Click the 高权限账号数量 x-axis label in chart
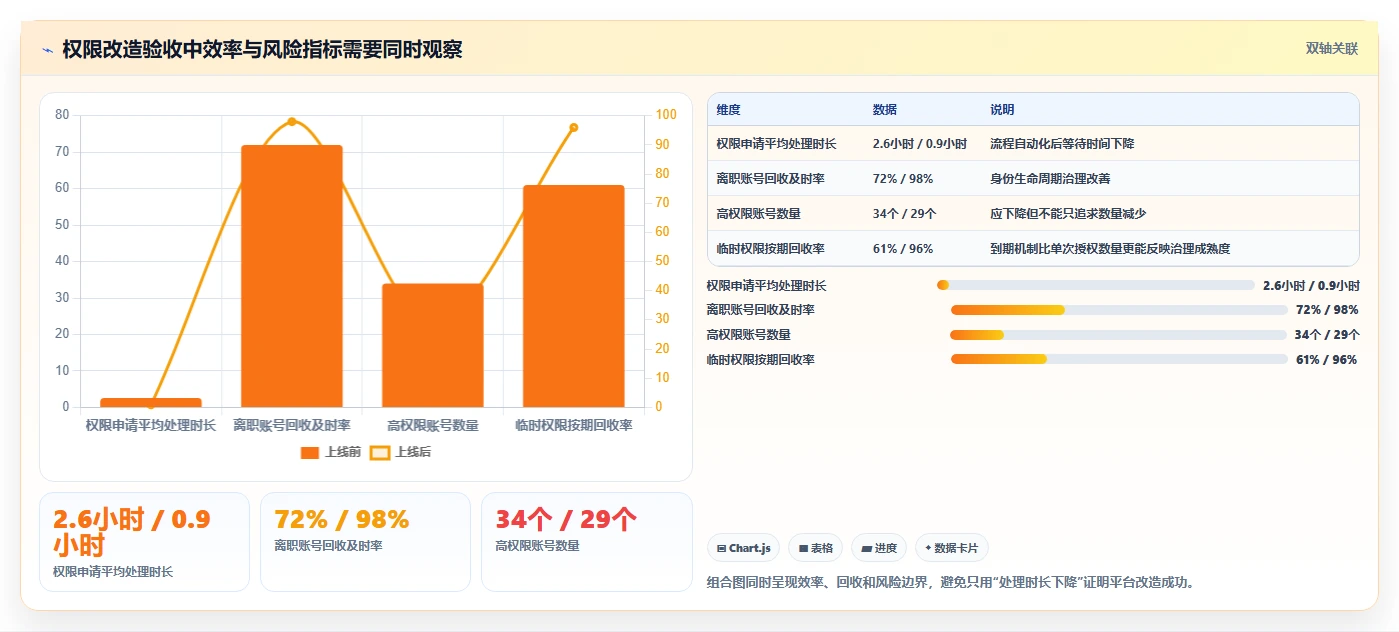1399x632 pixels. point(433,425)
